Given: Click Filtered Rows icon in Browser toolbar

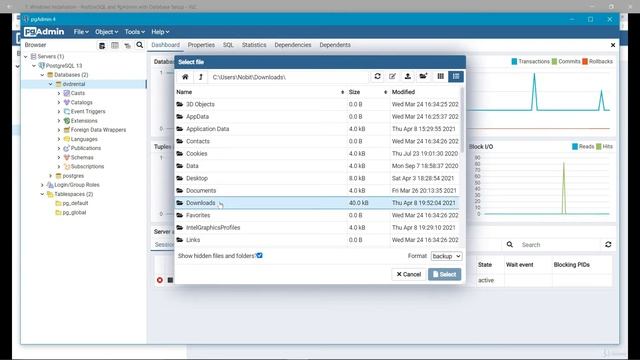Looking at the screenshot, I should pyautogui.click(x=127, y=45).
